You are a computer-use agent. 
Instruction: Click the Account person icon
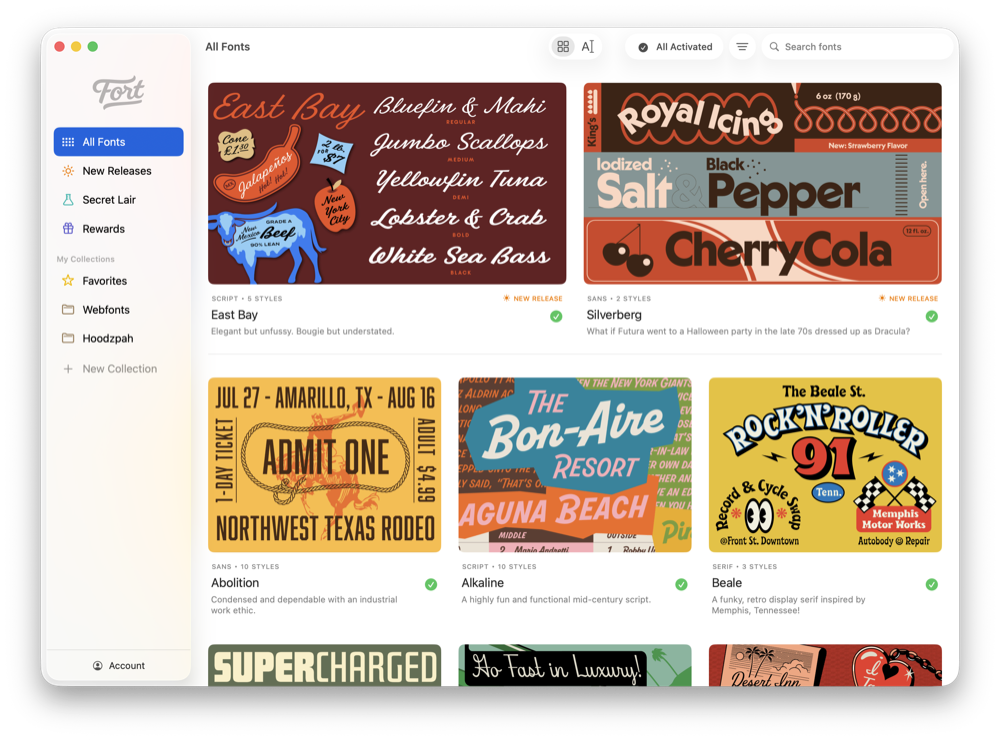coord(98,665)
